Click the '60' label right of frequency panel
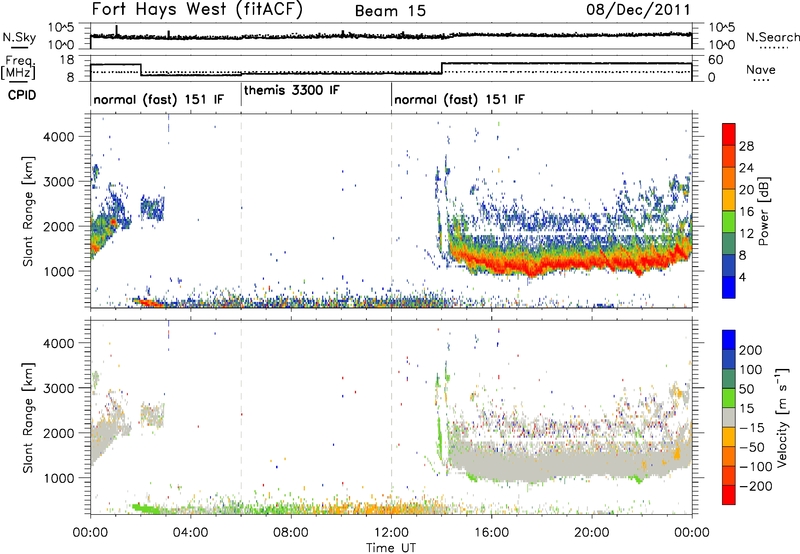The height and width of the screenshot is (554, 800). point(716,60)
